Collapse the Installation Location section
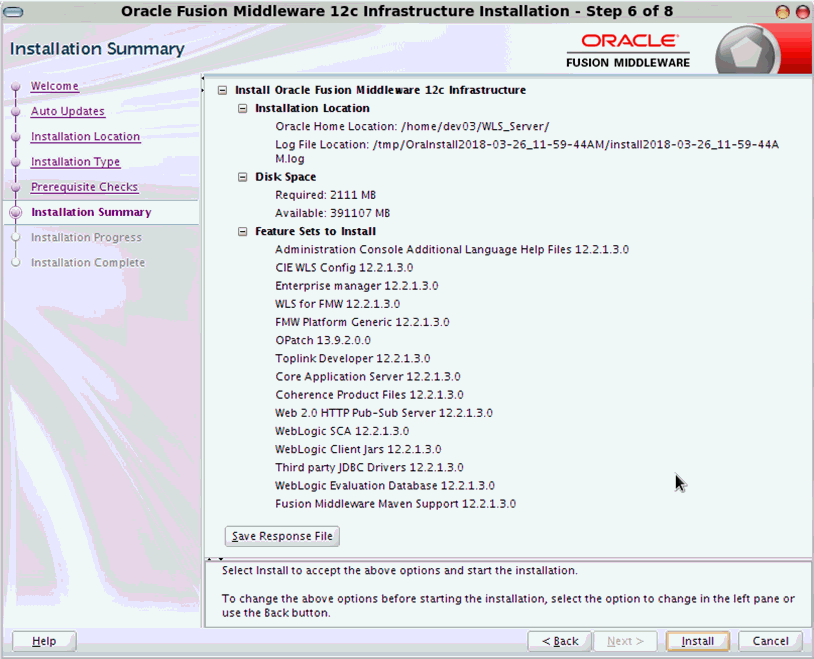 [x=242, y=109]
